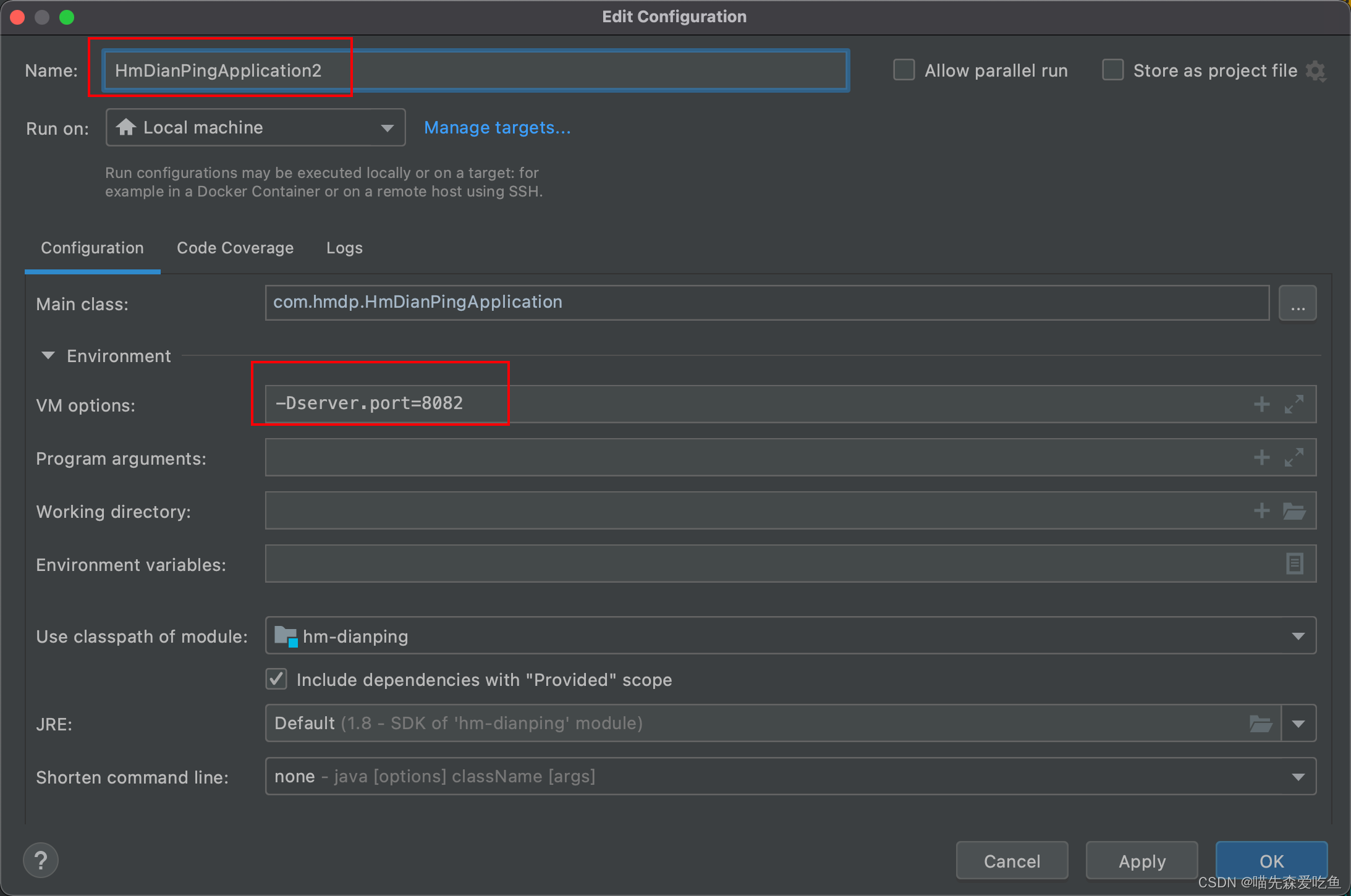Screen dimensions: 1351x896
Task: Click the home icon in Run on dropdown
Action: [x=126, y=127]
